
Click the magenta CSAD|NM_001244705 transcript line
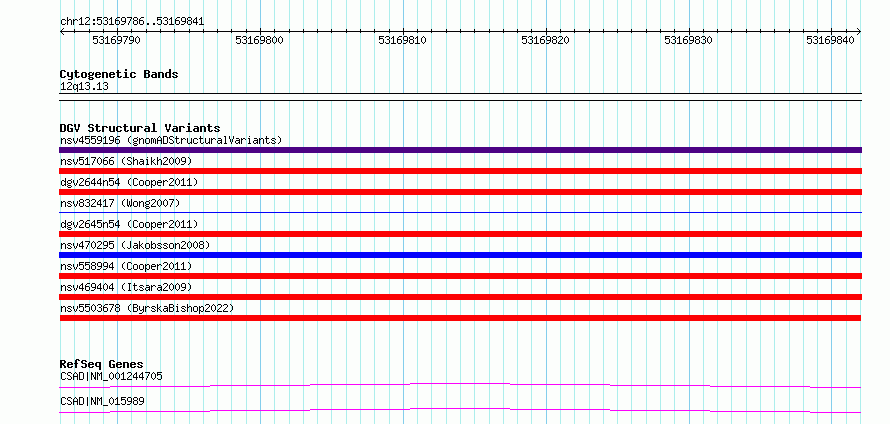pyautogui.click(x=460, y=385)
